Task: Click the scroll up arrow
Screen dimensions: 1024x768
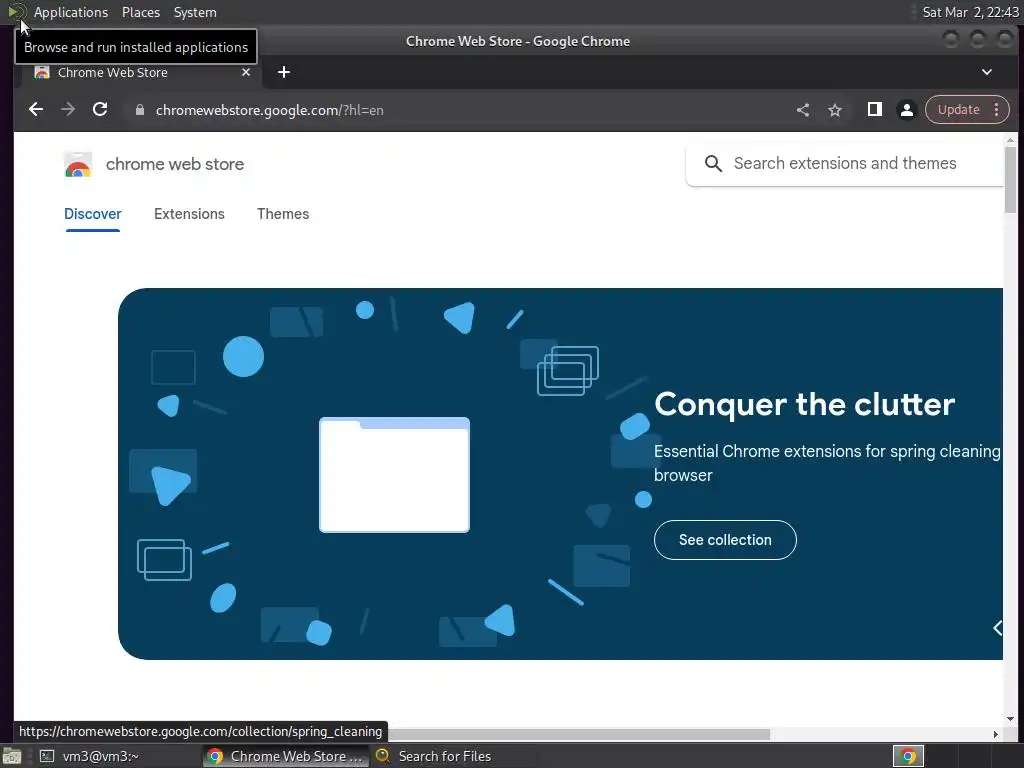Action: pos(1010,140)
